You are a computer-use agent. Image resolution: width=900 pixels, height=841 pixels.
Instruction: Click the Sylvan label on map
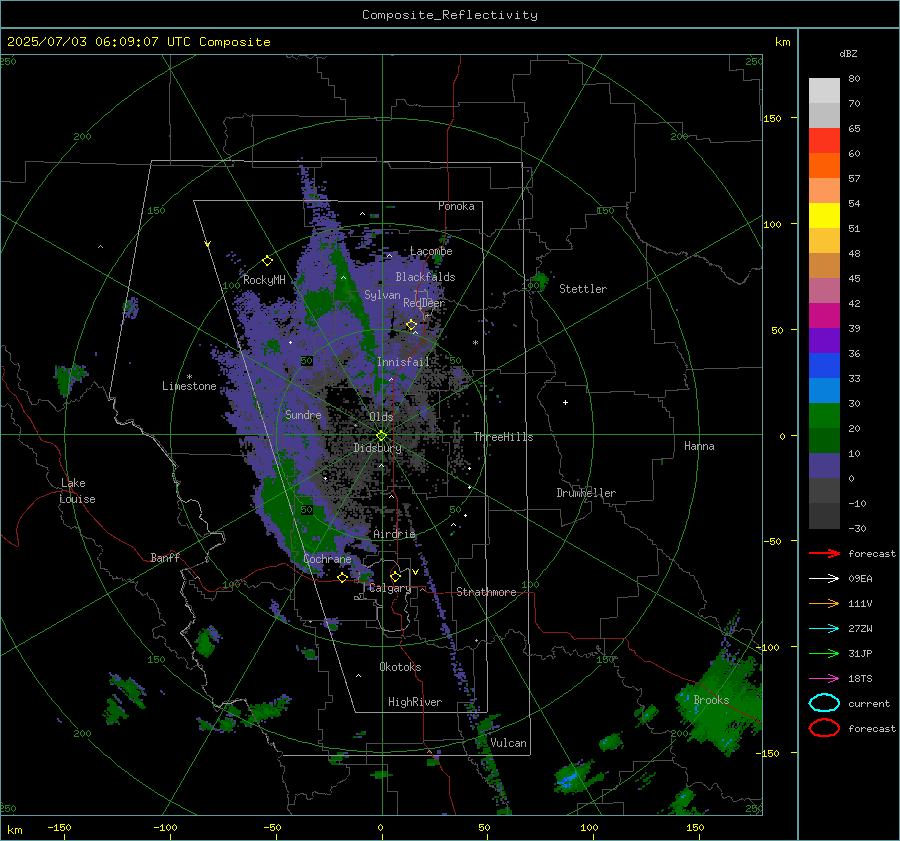coord(382,295)
